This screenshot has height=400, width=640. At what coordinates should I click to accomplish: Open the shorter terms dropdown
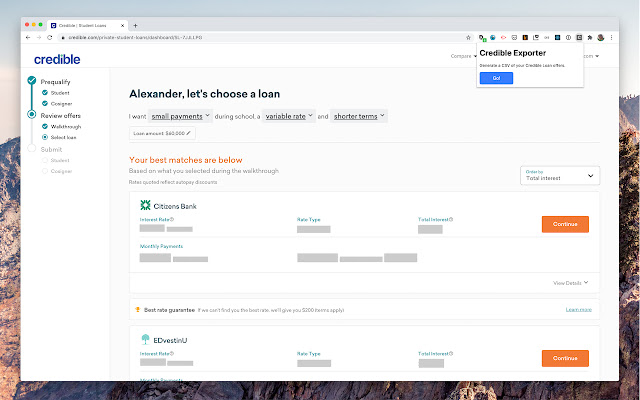tap(359, 116)
